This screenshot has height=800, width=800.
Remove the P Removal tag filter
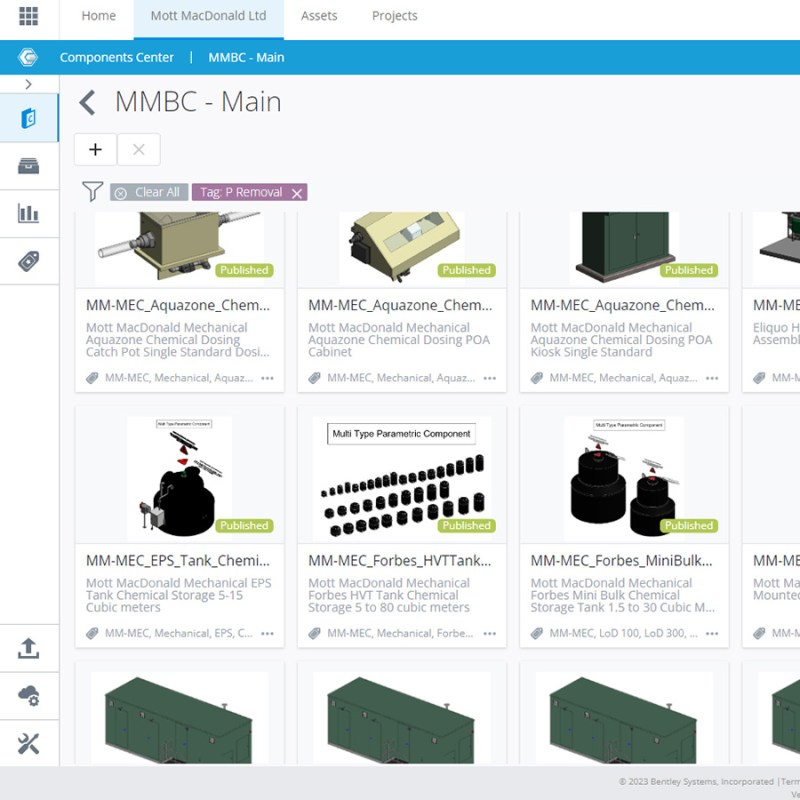[x=297, y=193]
